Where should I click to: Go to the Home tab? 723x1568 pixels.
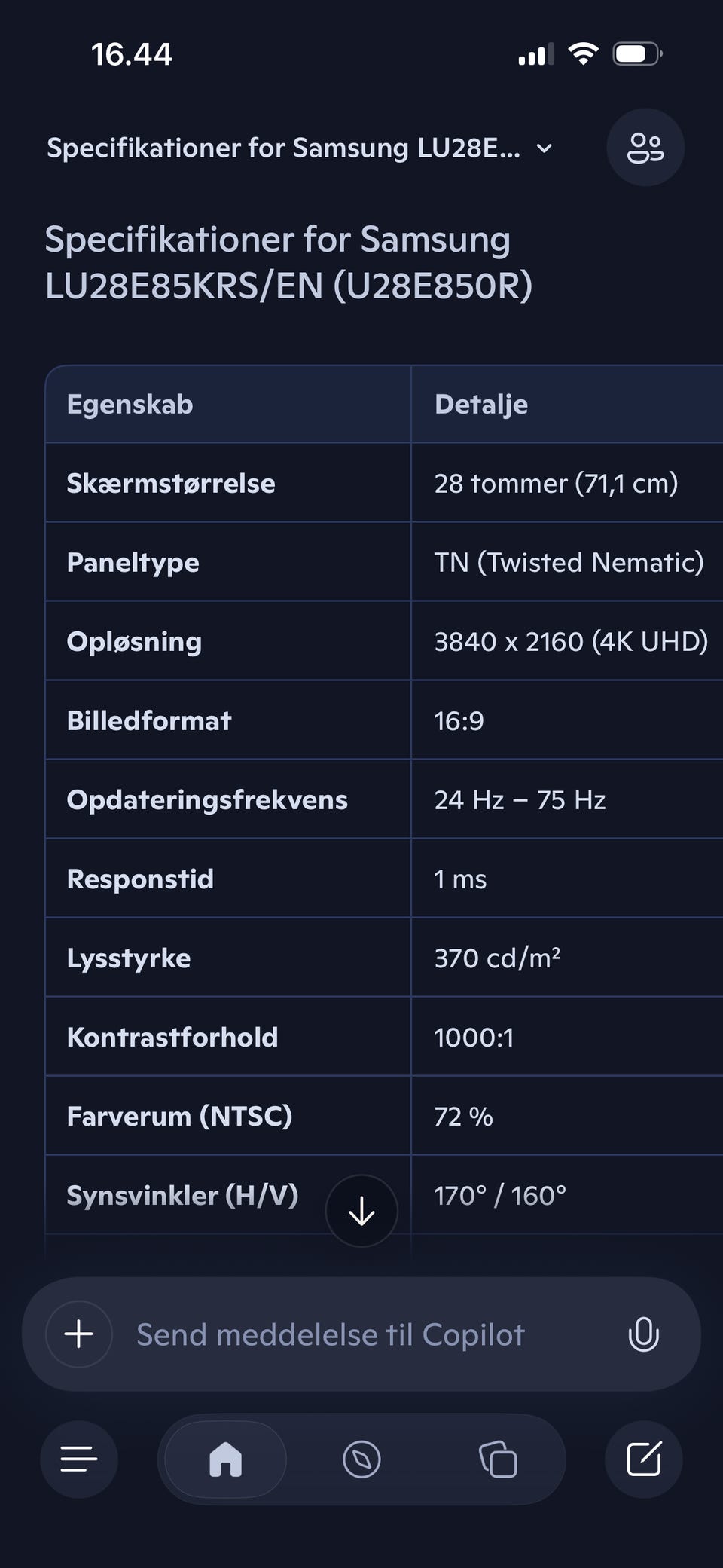225,1459
